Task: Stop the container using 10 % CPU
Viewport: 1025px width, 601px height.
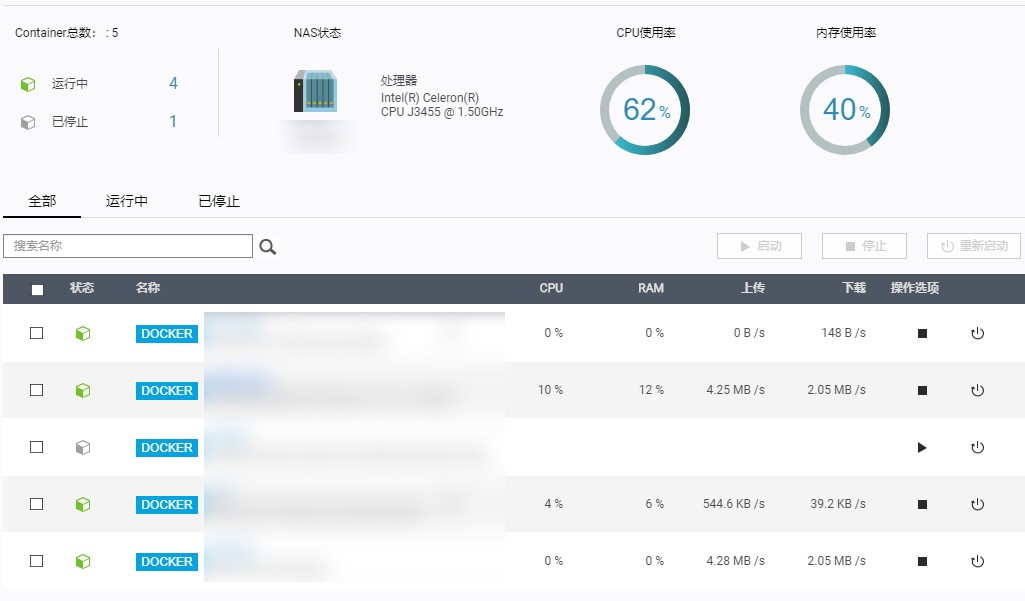Action: (x=922, y=391)
